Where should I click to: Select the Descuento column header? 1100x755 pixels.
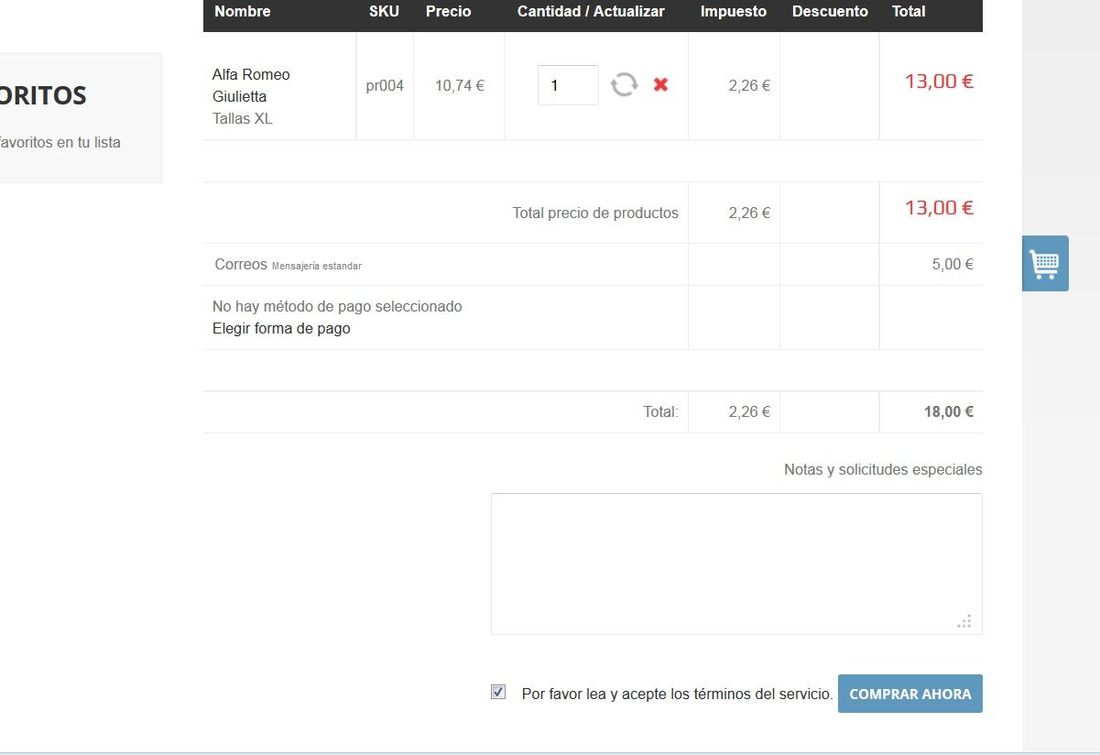830,11
